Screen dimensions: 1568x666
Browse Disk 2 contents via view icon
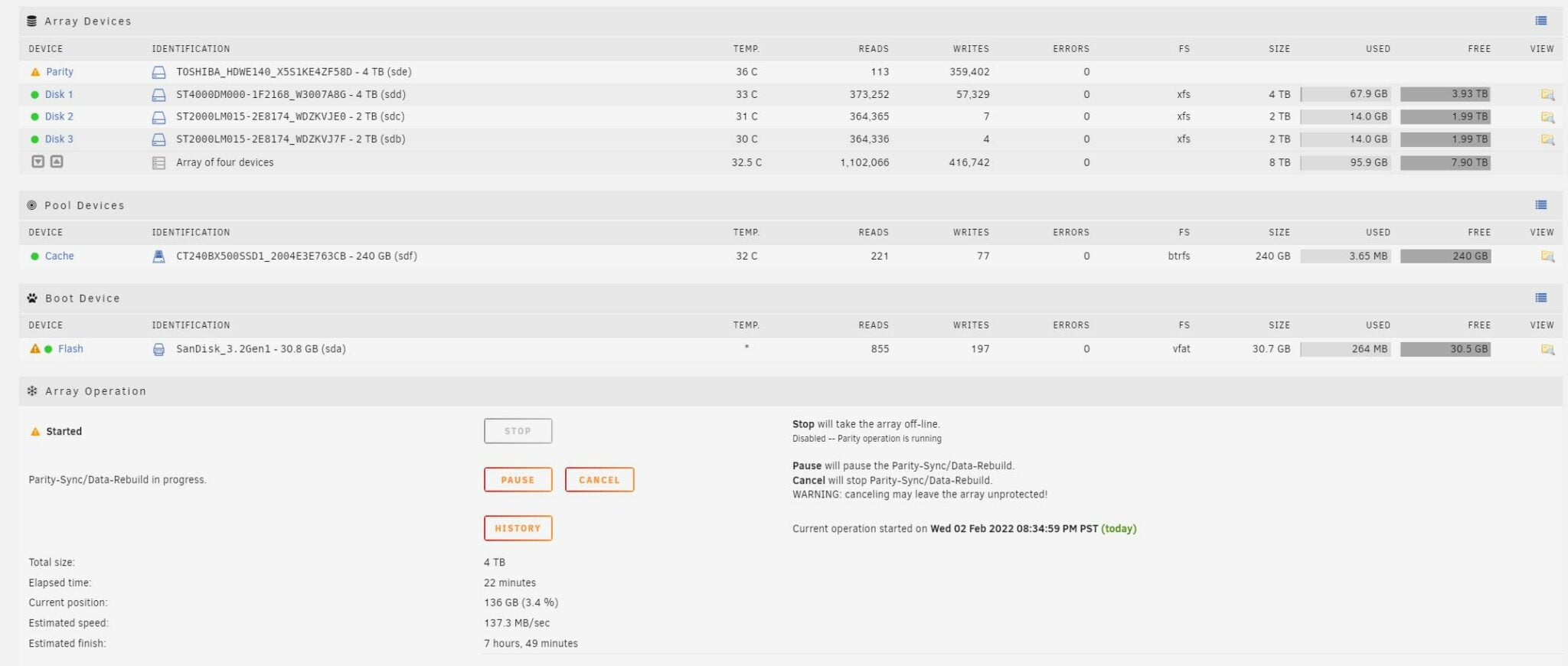1547,117
